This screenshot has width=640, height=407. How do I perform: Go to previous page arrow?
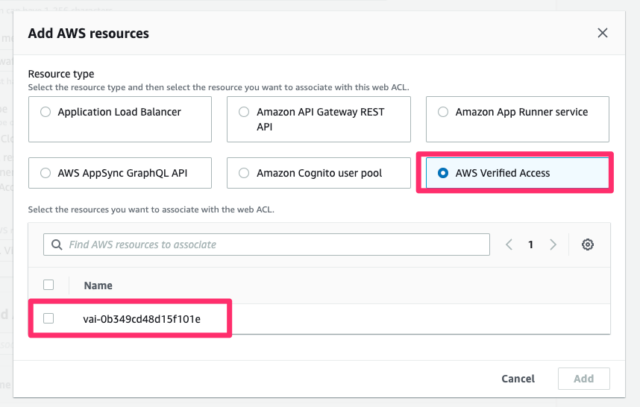(509, 245)
